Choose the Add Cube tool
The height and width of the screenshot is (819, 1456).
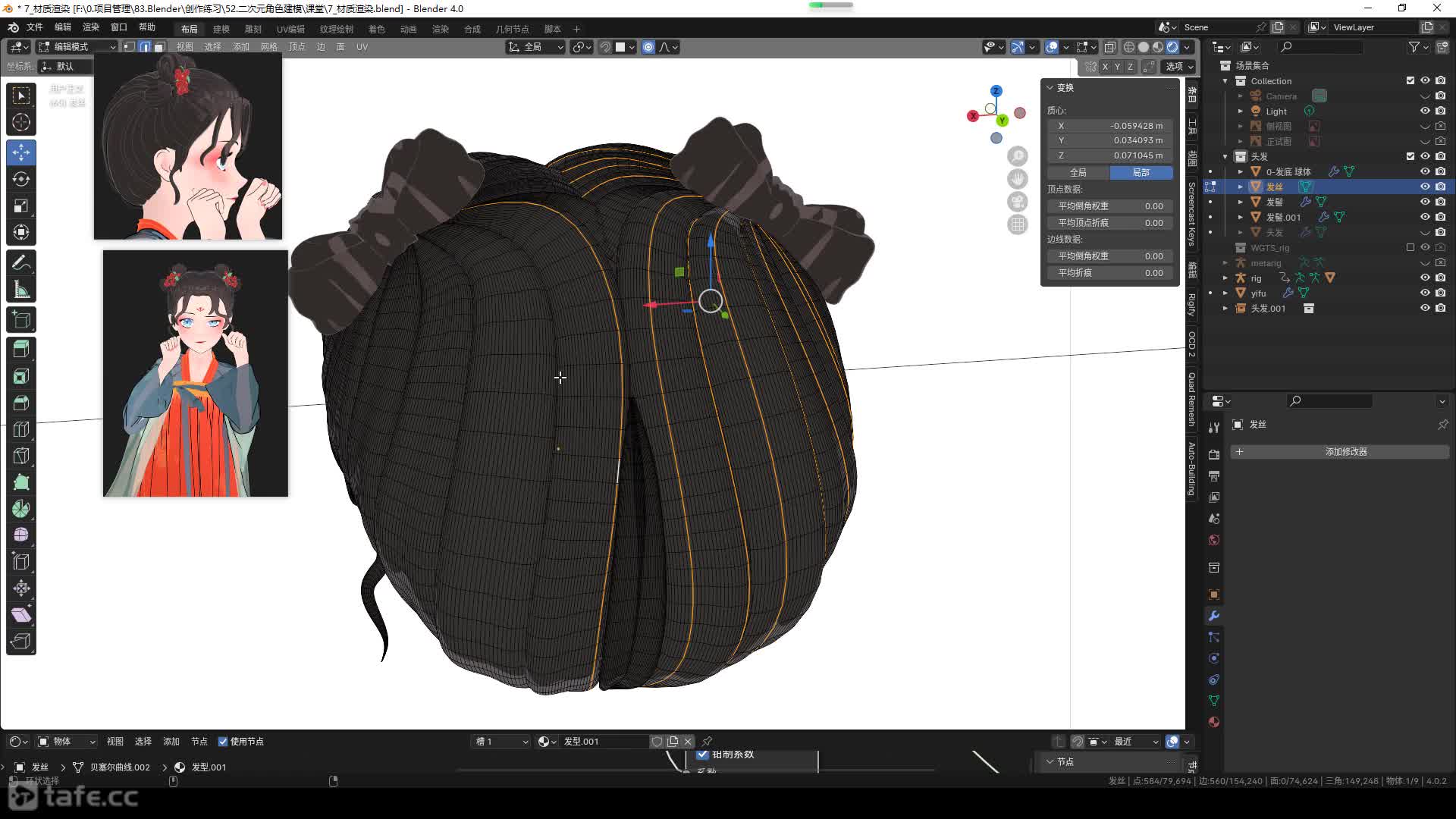(x=21, y=319)
